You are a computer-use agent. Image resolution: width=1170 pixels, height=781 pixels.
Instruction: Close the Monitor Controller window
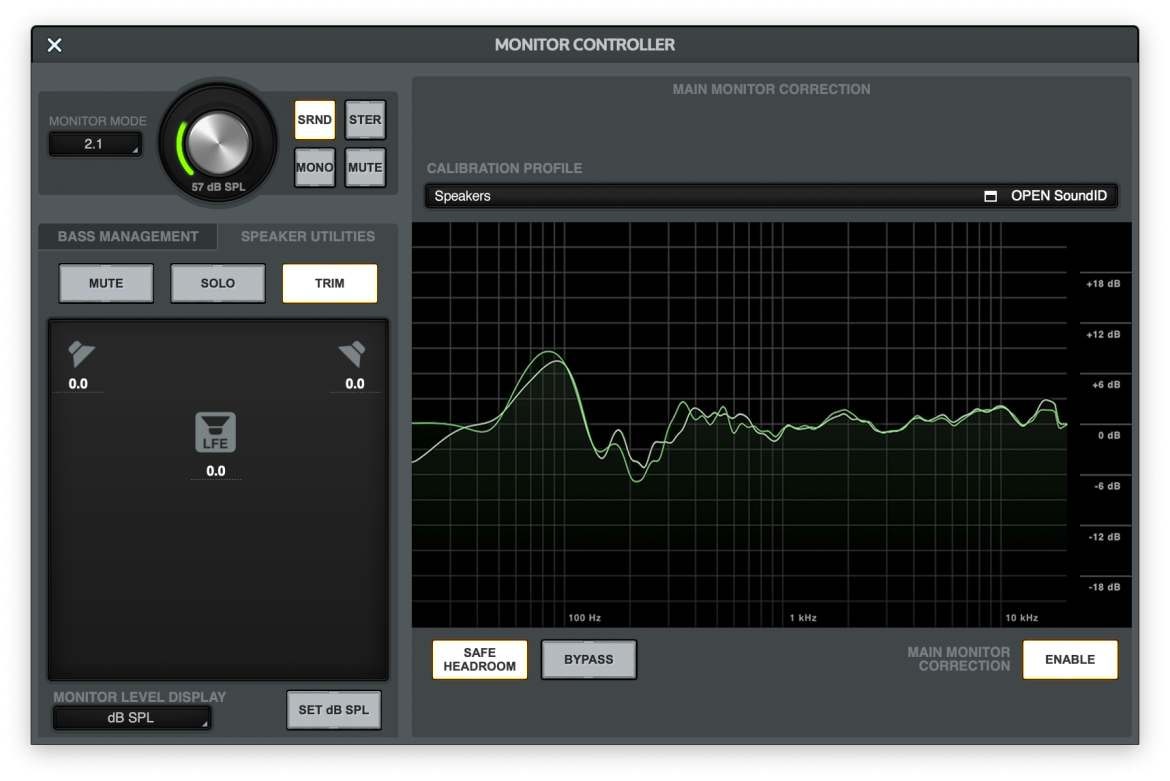[x=55, y=45]
